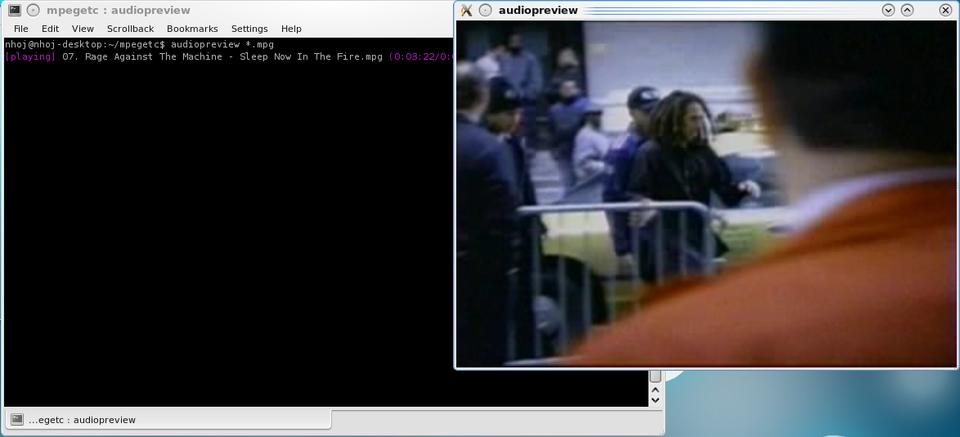Open the Edit menu in Konsole
The width and height of the screenshot is (960, 437).
[x=50, y=29]
